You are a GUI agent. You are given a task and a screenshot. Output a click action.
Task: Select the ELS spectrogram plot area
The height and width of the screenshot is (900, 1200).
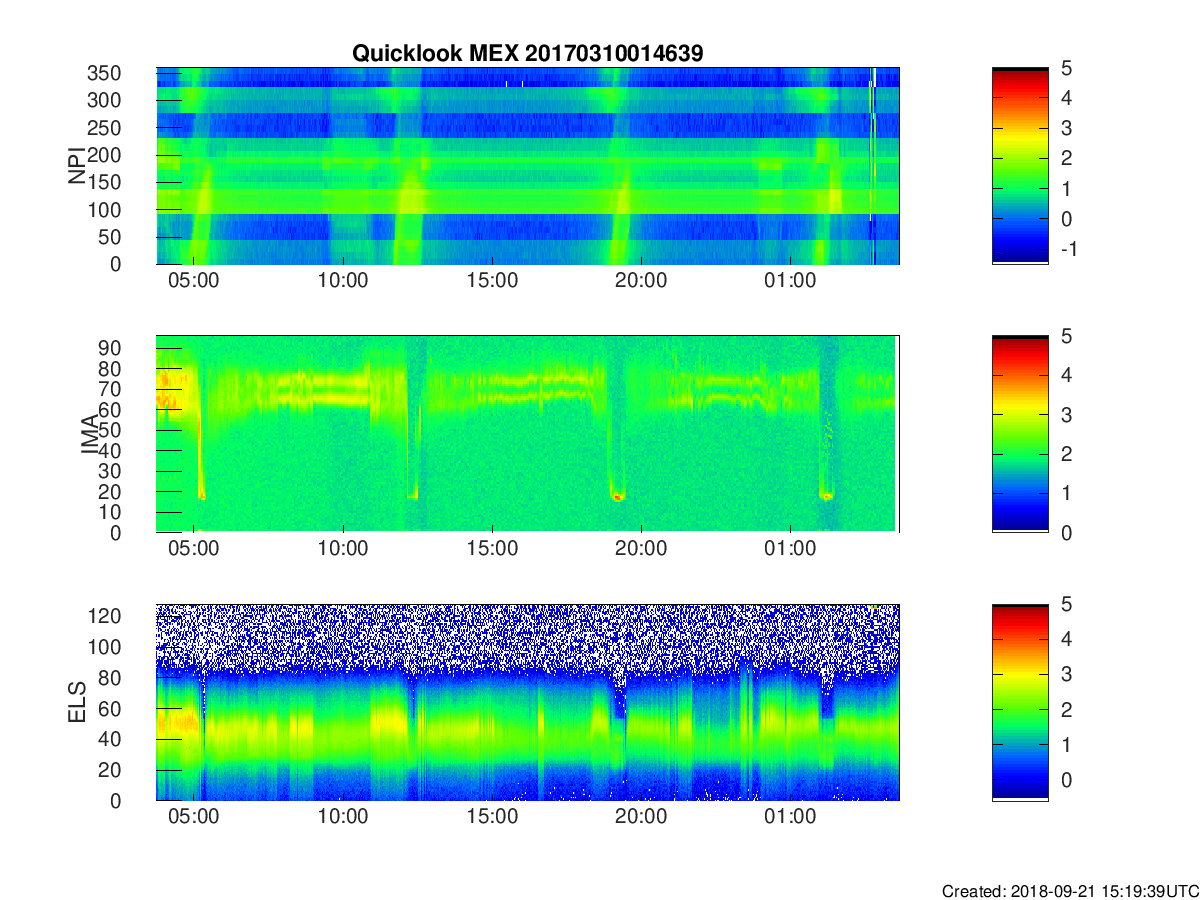[528, 702]
